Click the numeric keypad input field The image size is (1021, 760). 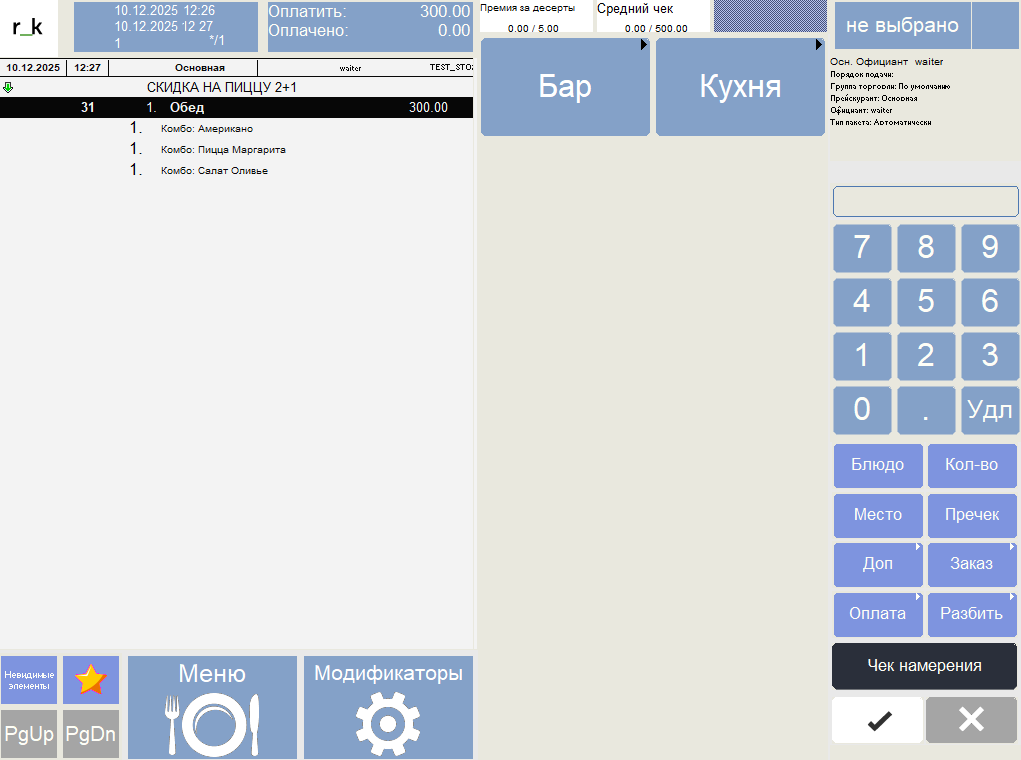coord(925,201)
